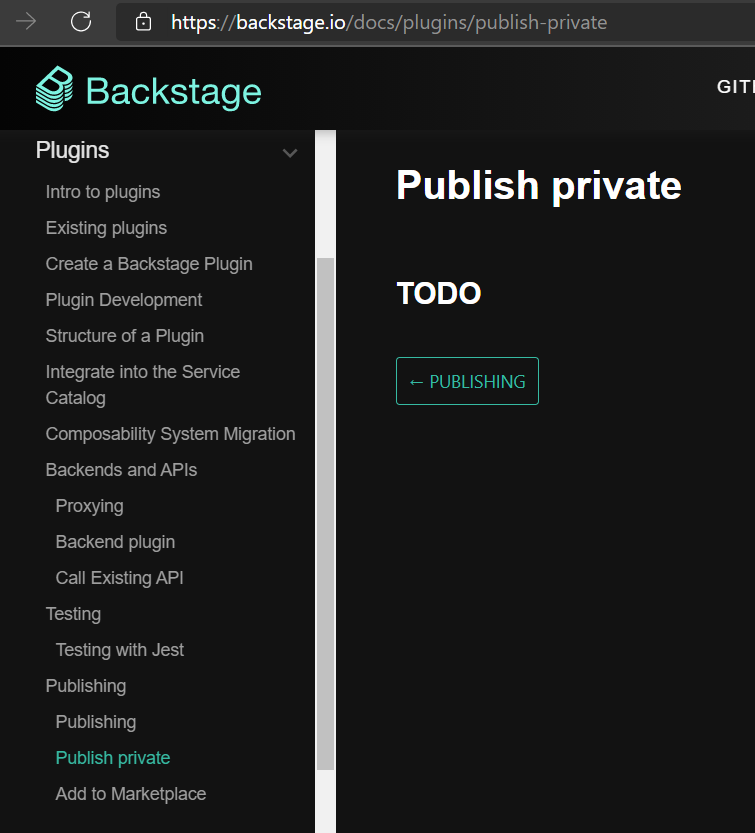The height and width of the screenshot is (833, 755).
Task: Go to Plugin Development docs
Action: 123,300
